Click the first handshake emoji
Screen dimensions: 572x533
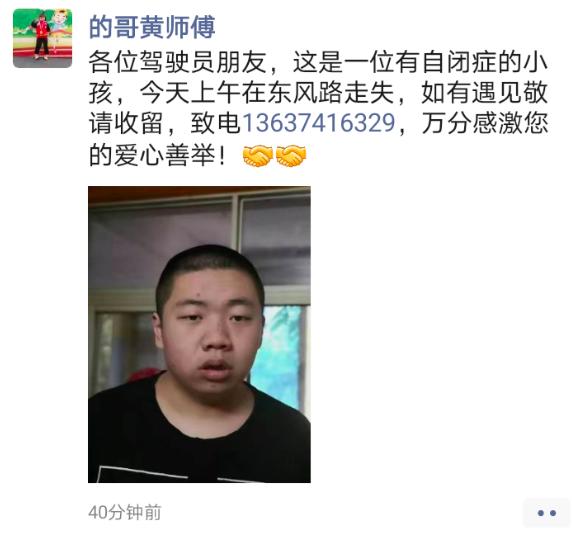(x=258, y=156)
